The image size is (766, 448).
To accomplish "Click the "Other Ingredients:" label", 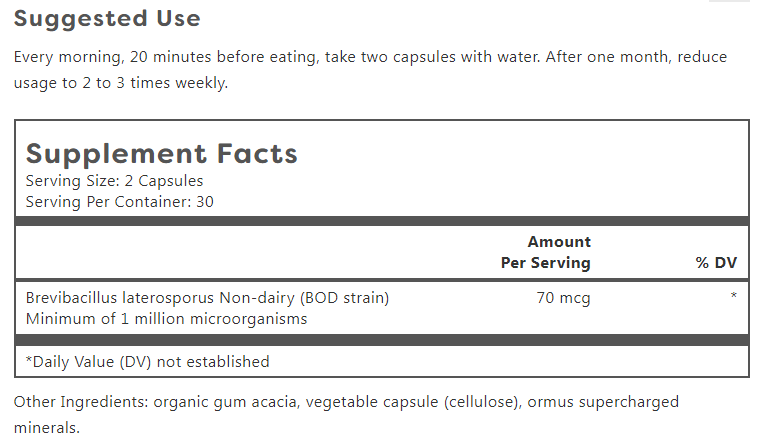I will point(79,402).
